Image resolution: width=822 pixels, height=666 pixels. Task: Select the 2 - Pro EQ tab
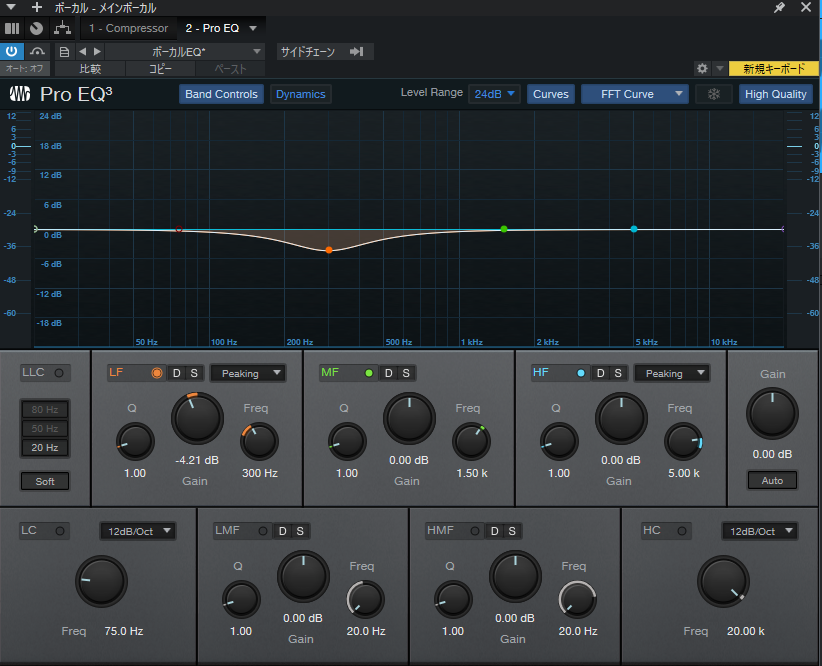(x=212, y=28)
